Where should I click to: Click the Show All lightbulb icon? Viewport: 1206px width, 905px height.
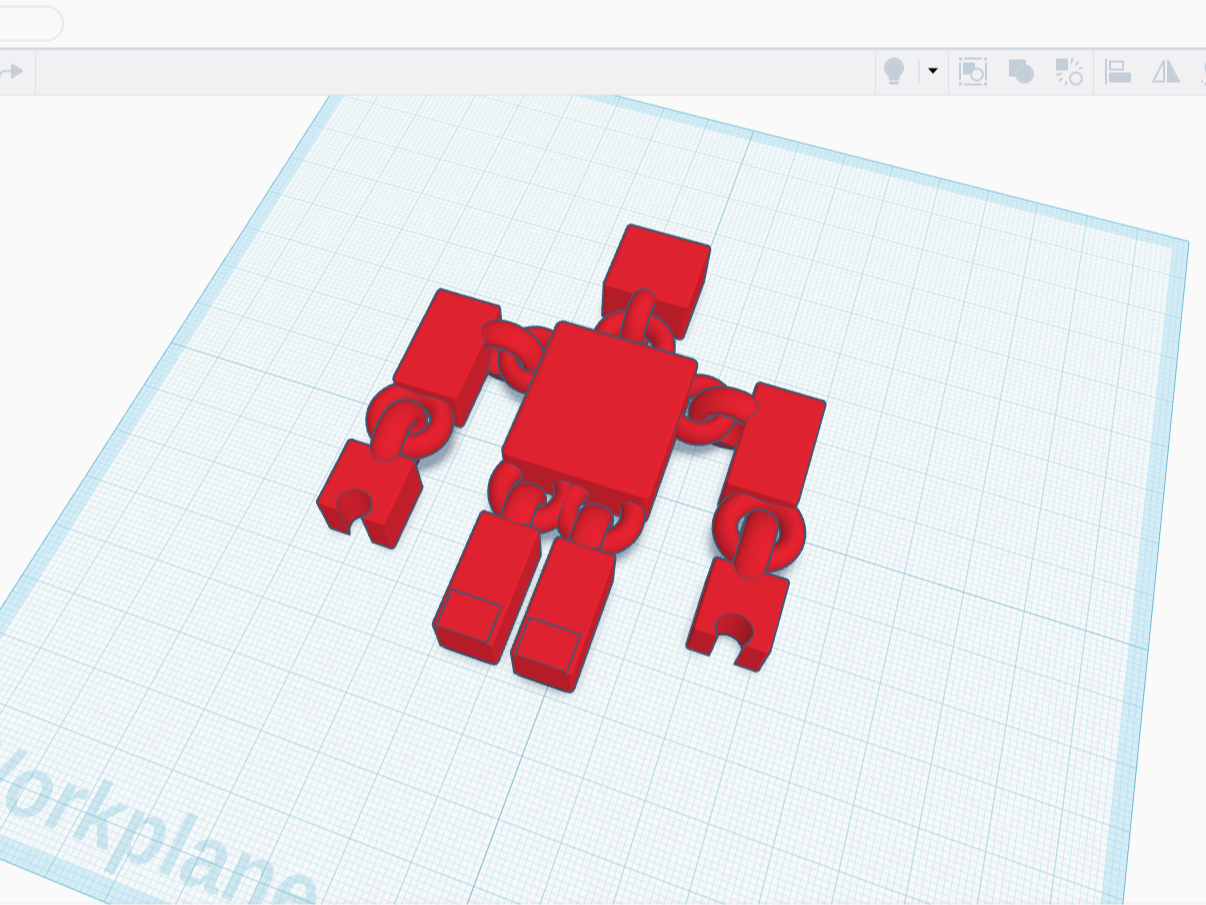(894, 72)
